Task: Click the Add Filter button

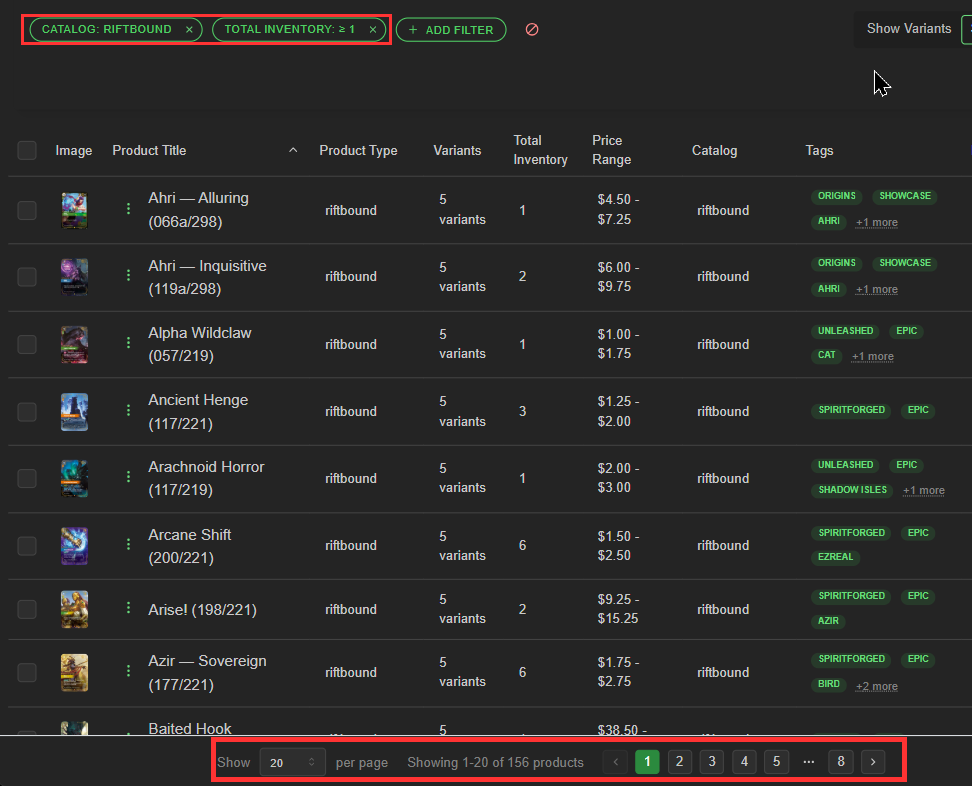Action: pyautogui.click(x=451, y=30)
